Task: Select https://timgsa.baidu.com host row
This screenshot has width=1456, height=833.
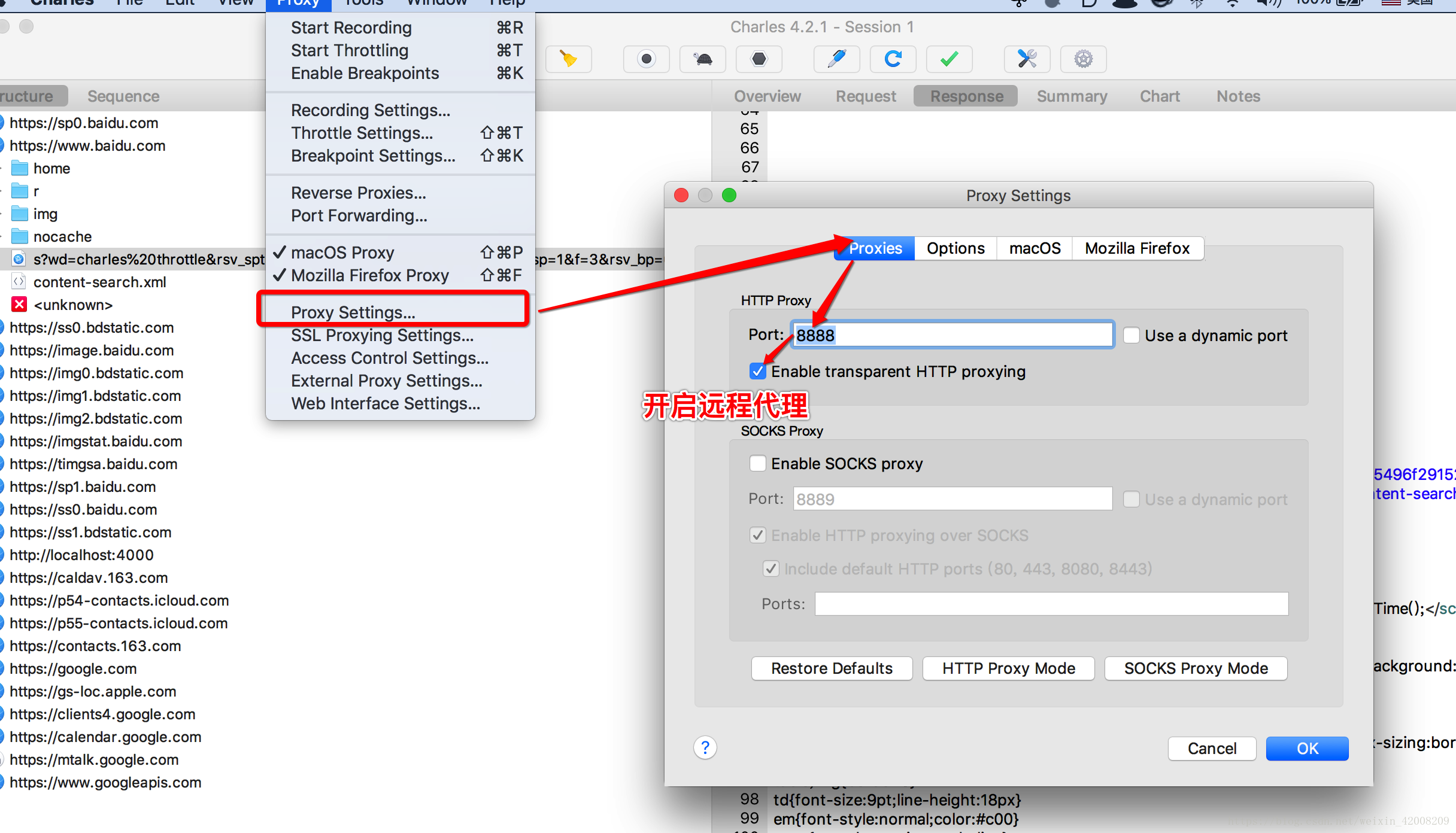Action: 93,464
